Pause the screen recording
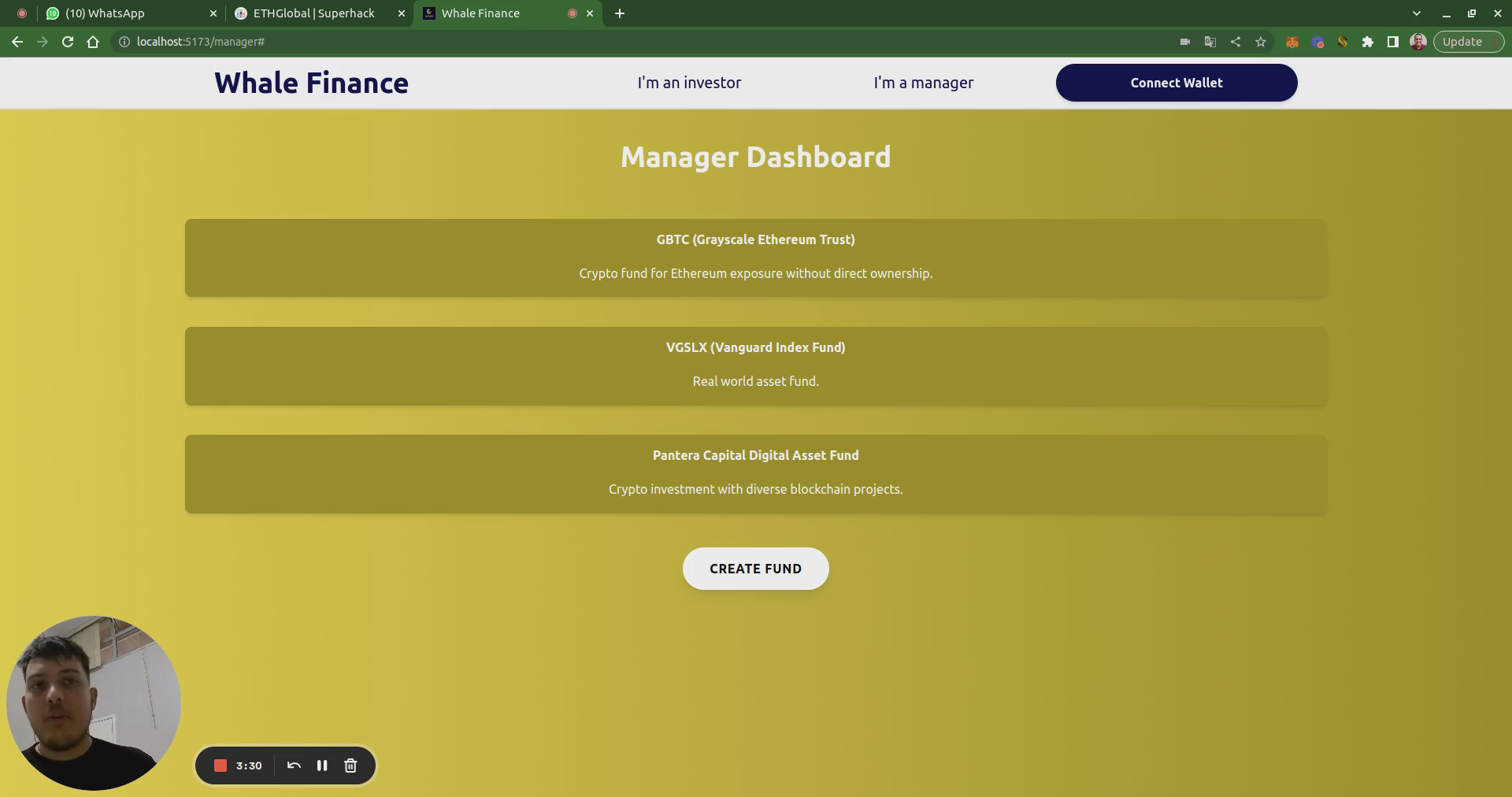 tap(322, 765)
